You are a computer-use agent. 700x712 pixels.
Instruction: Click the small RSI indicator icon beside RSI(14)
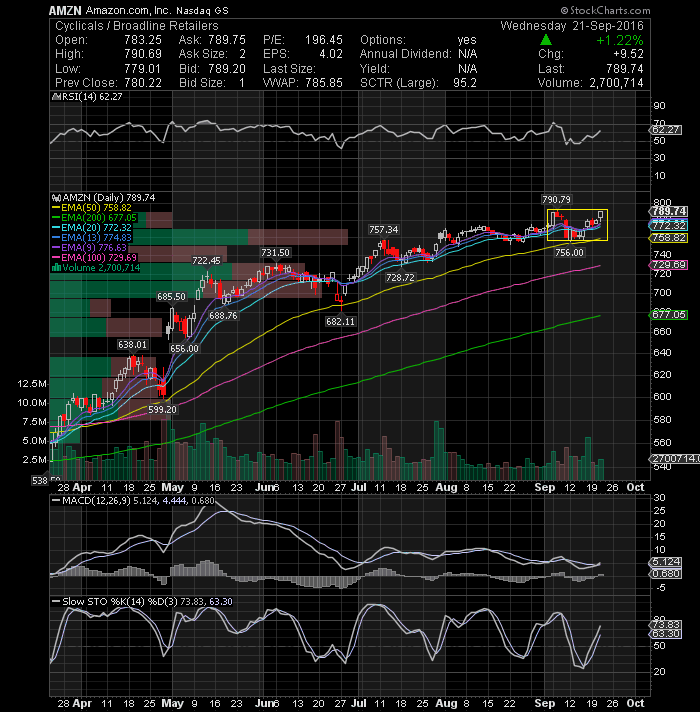(56, 97)
